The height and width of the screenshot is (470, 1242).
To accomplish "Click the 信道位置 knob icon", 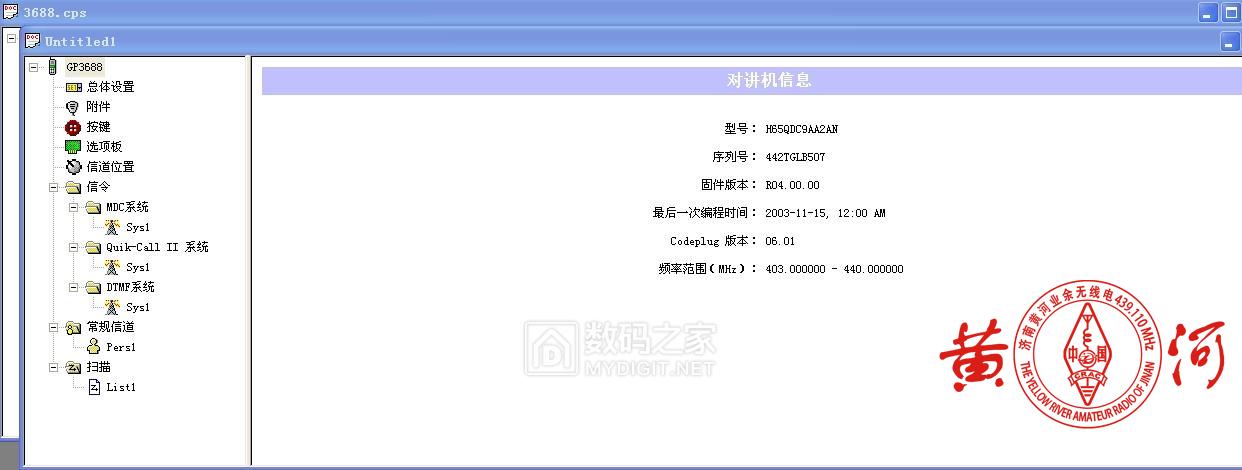I will (73, 167).
